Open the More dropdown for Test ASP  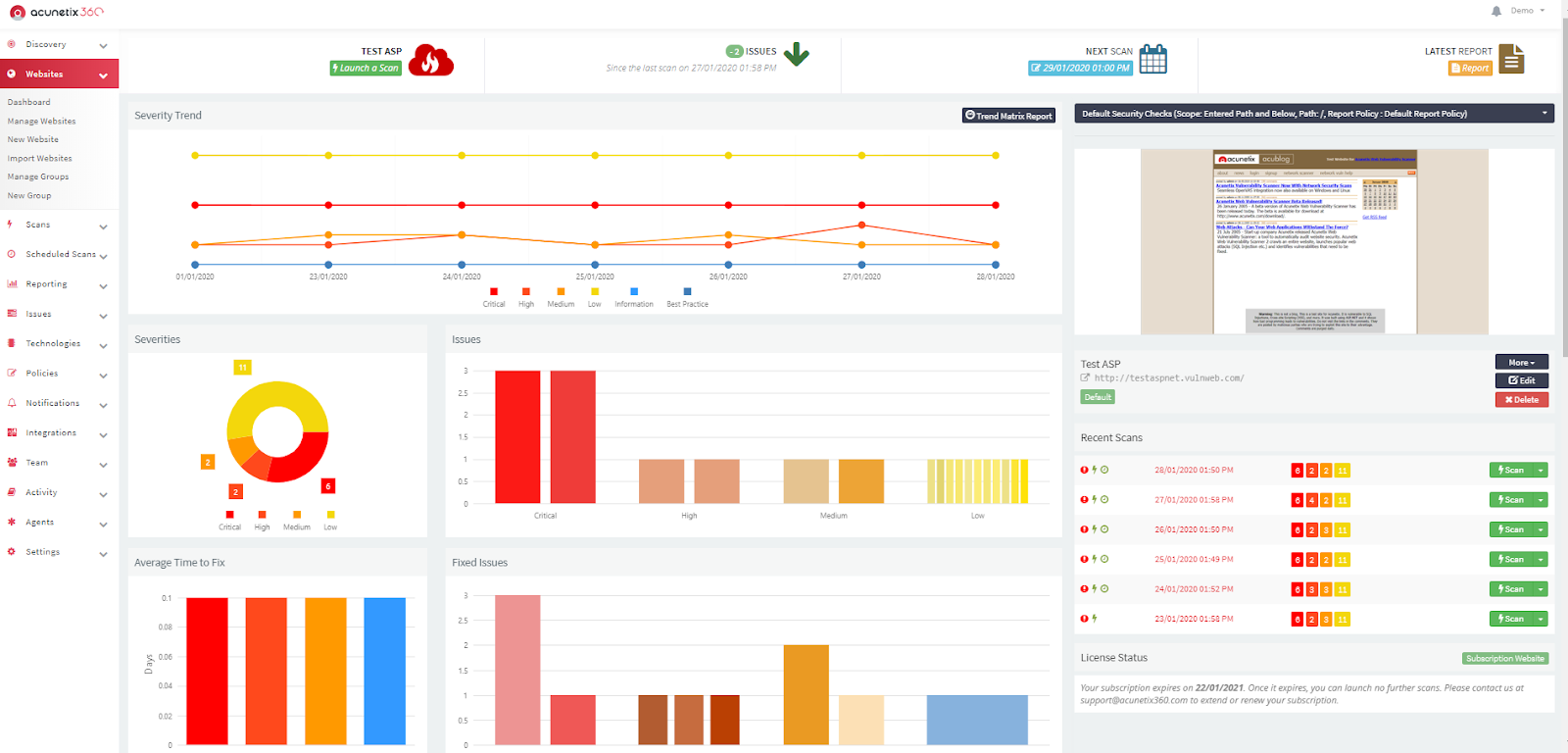tap(1522, 362)
